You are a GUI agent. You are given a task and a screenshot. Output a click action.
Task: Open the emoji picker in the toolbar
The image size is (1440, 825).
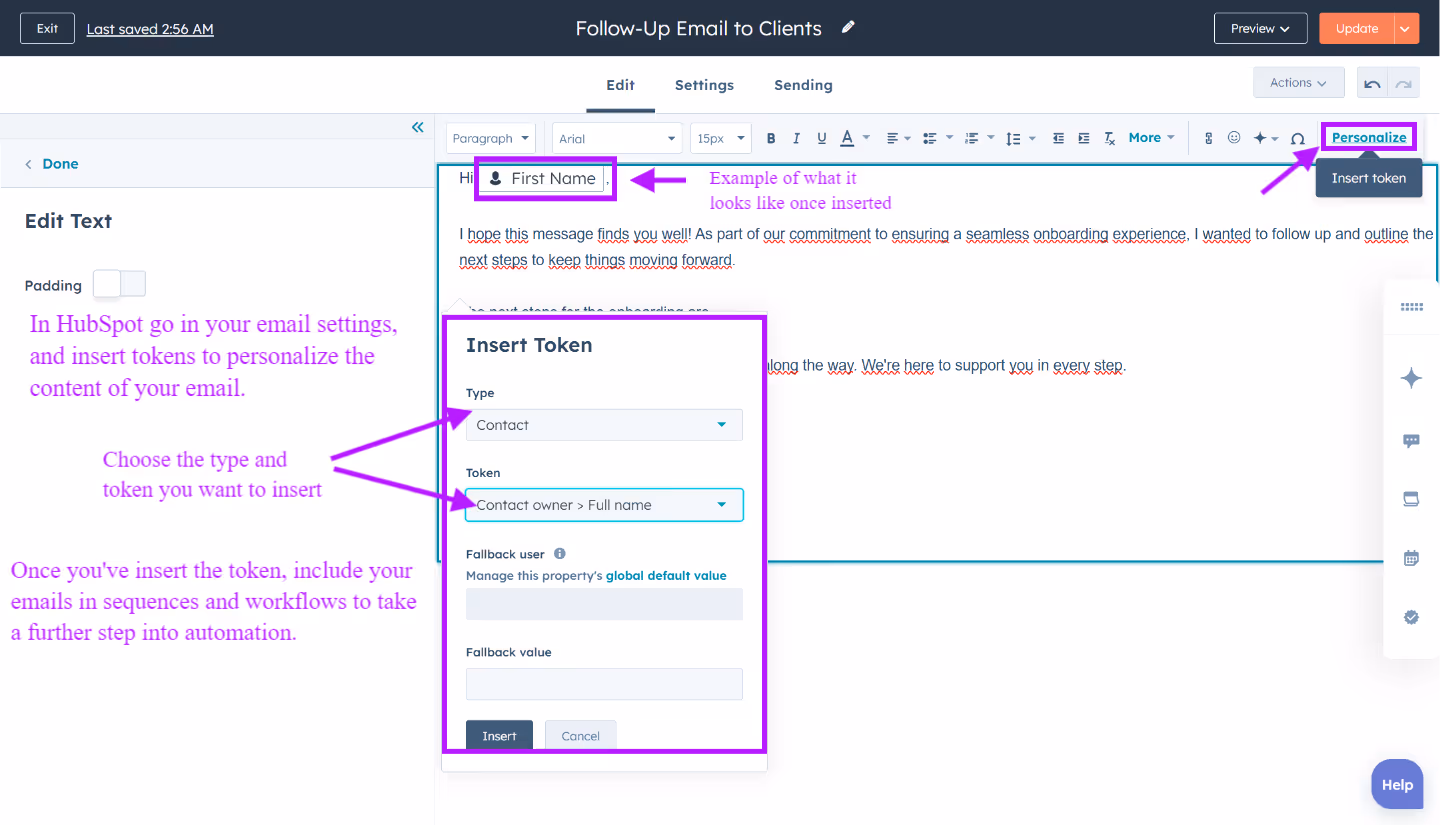(1235, 138)
